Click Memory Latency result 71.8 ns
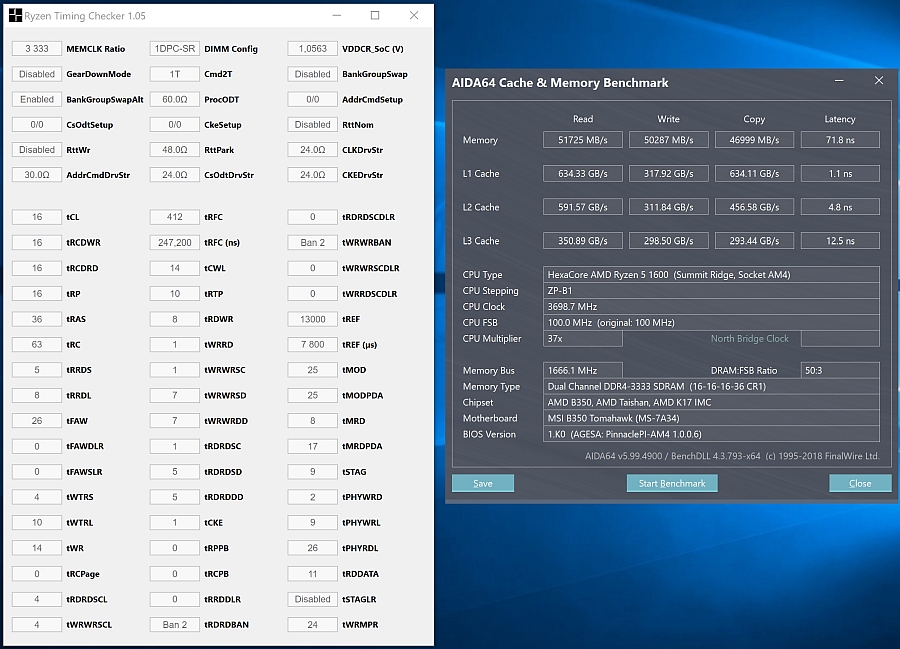This screenshot has height=649, width=900. coord(840,139)
